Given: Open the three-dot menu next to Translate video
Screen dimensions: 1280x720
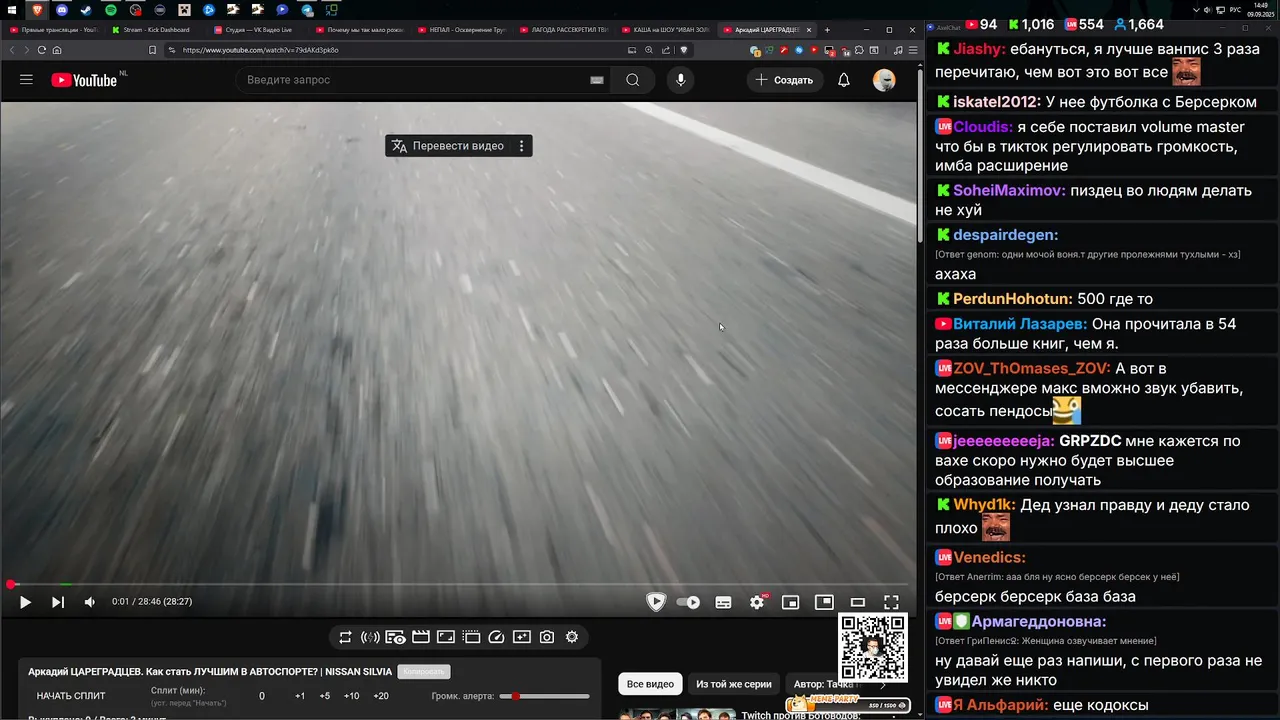Looking at the screenshot, I should 521,146.
